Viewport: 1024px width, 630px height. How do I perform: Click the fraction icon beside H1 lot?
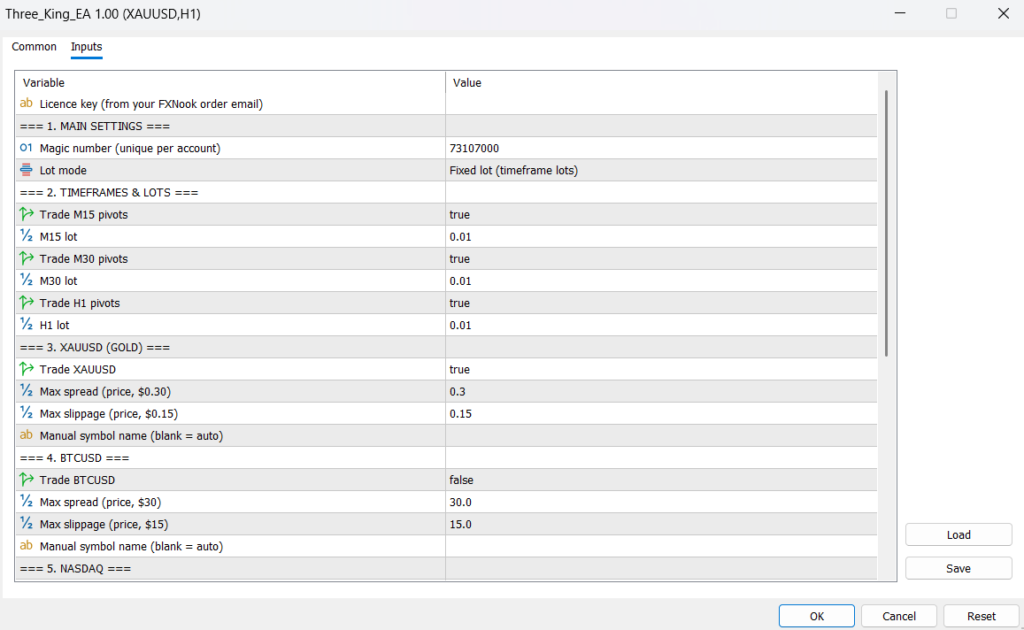[26, 325]
